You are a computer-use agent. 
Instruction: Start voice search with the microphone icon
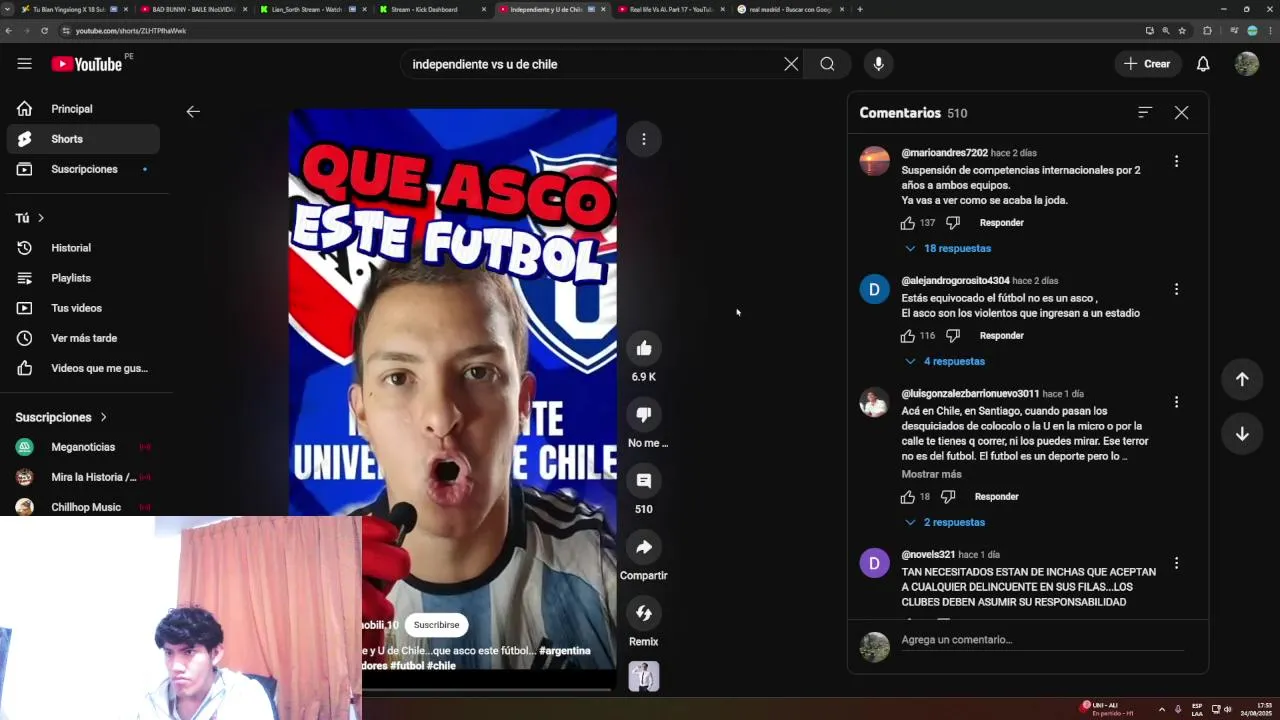(x=878, y=64)
